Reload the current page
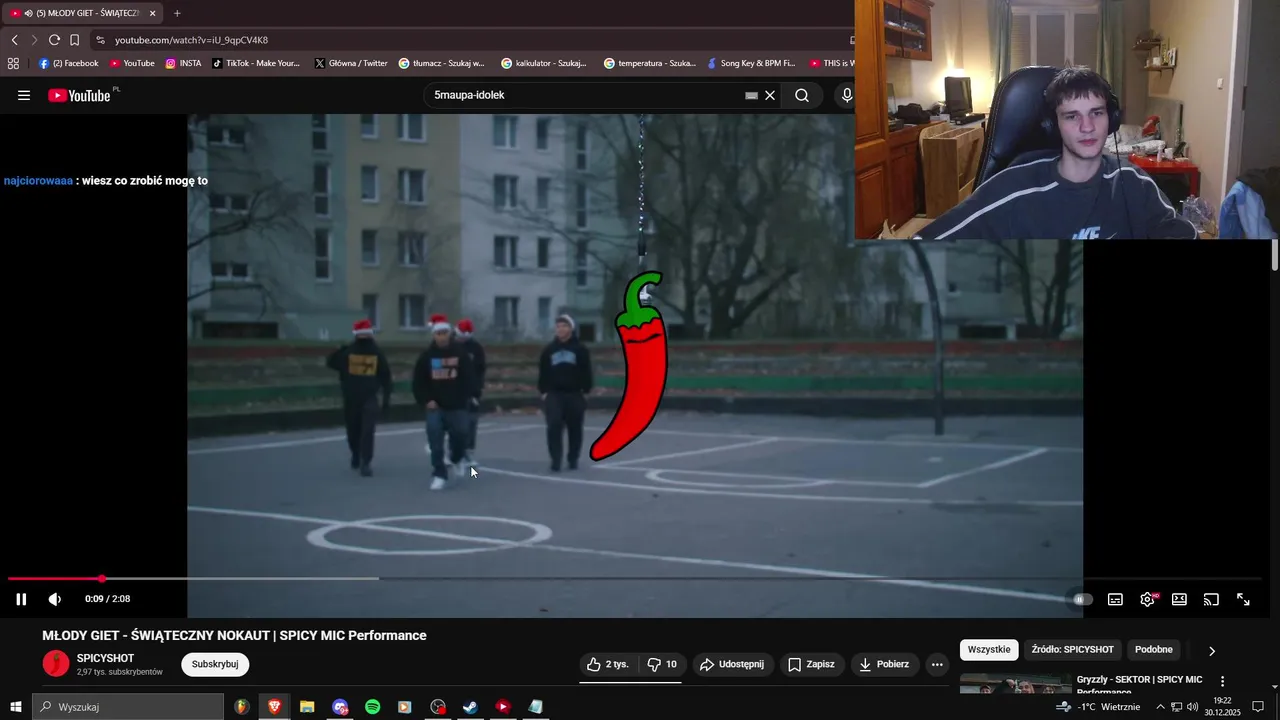 [x=54, y=40]
